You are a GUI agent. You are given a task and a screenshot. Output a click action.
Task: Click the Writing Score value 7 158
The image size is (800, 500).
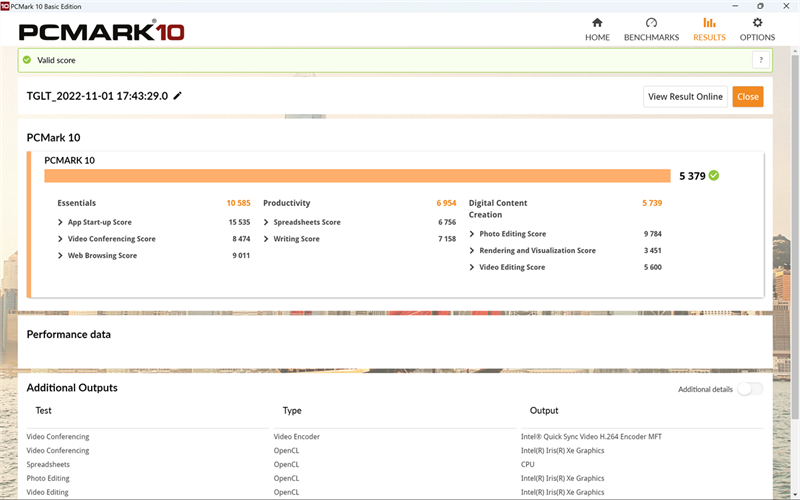pyautogui.click(x=447, y=239)
